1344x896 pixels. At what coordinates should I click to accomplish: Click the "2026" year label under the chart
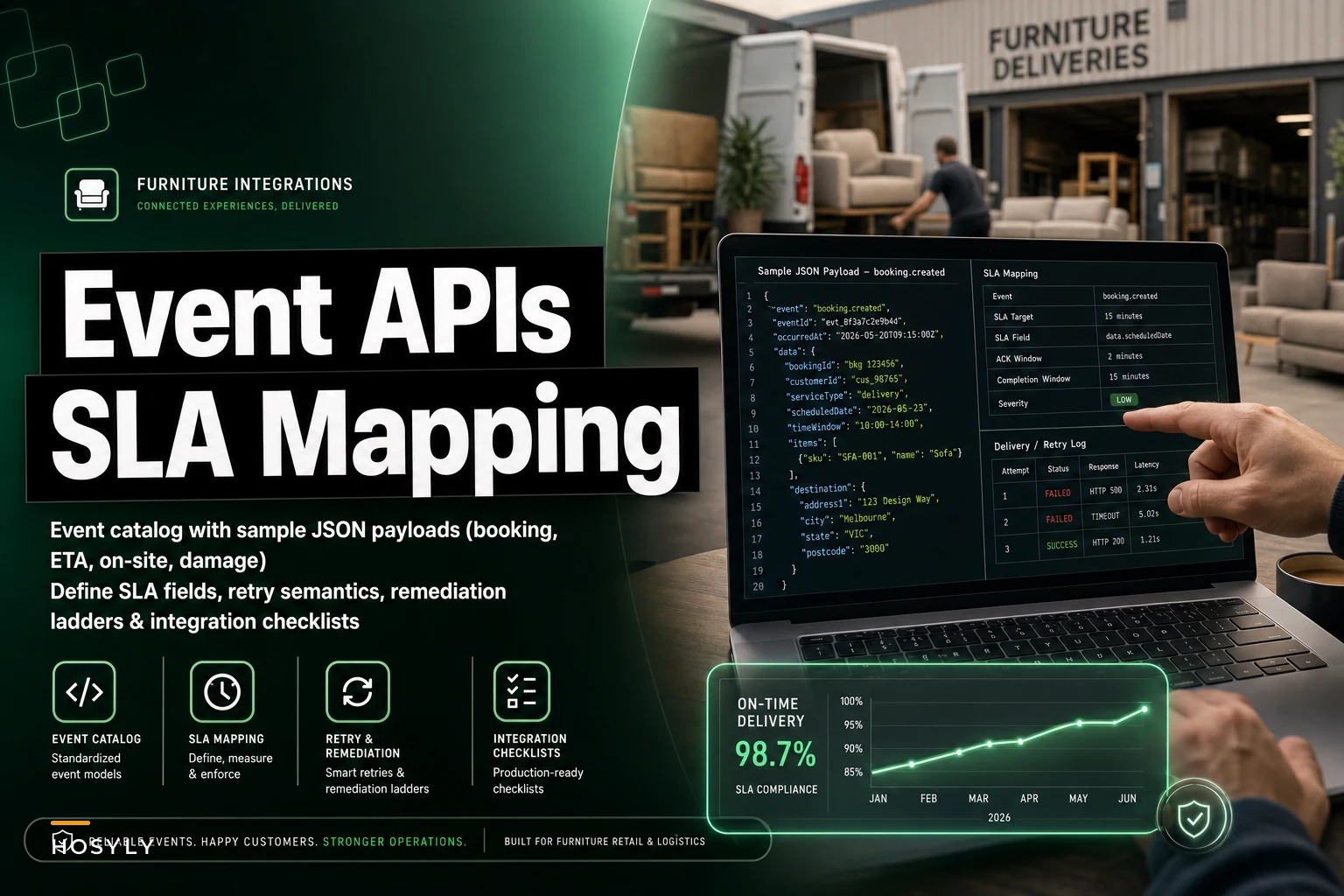pos(999,817)
